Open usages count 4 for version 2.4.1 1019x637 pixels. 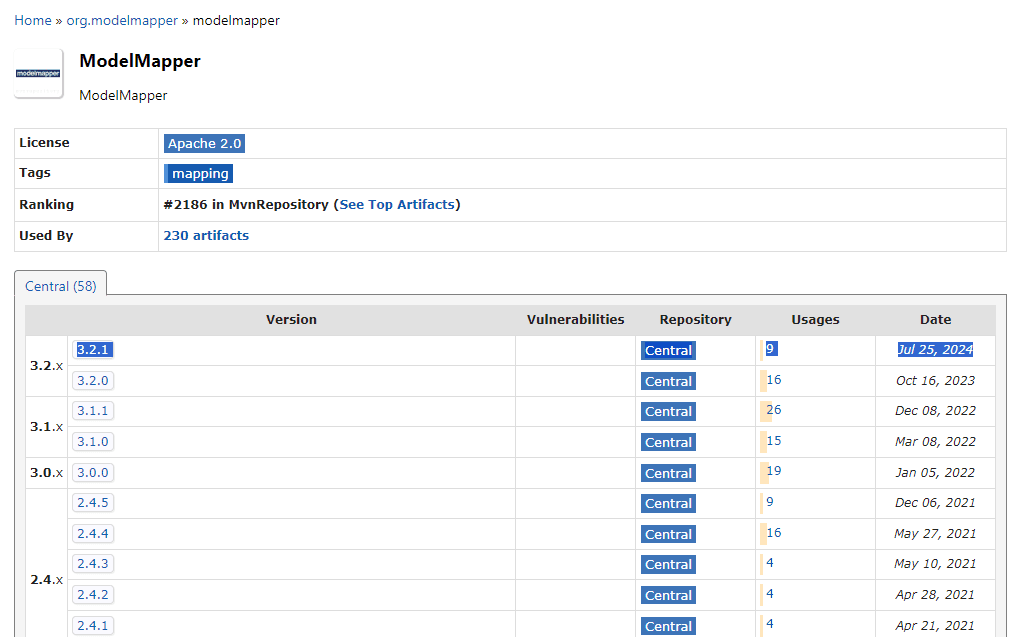coord(770,623)
